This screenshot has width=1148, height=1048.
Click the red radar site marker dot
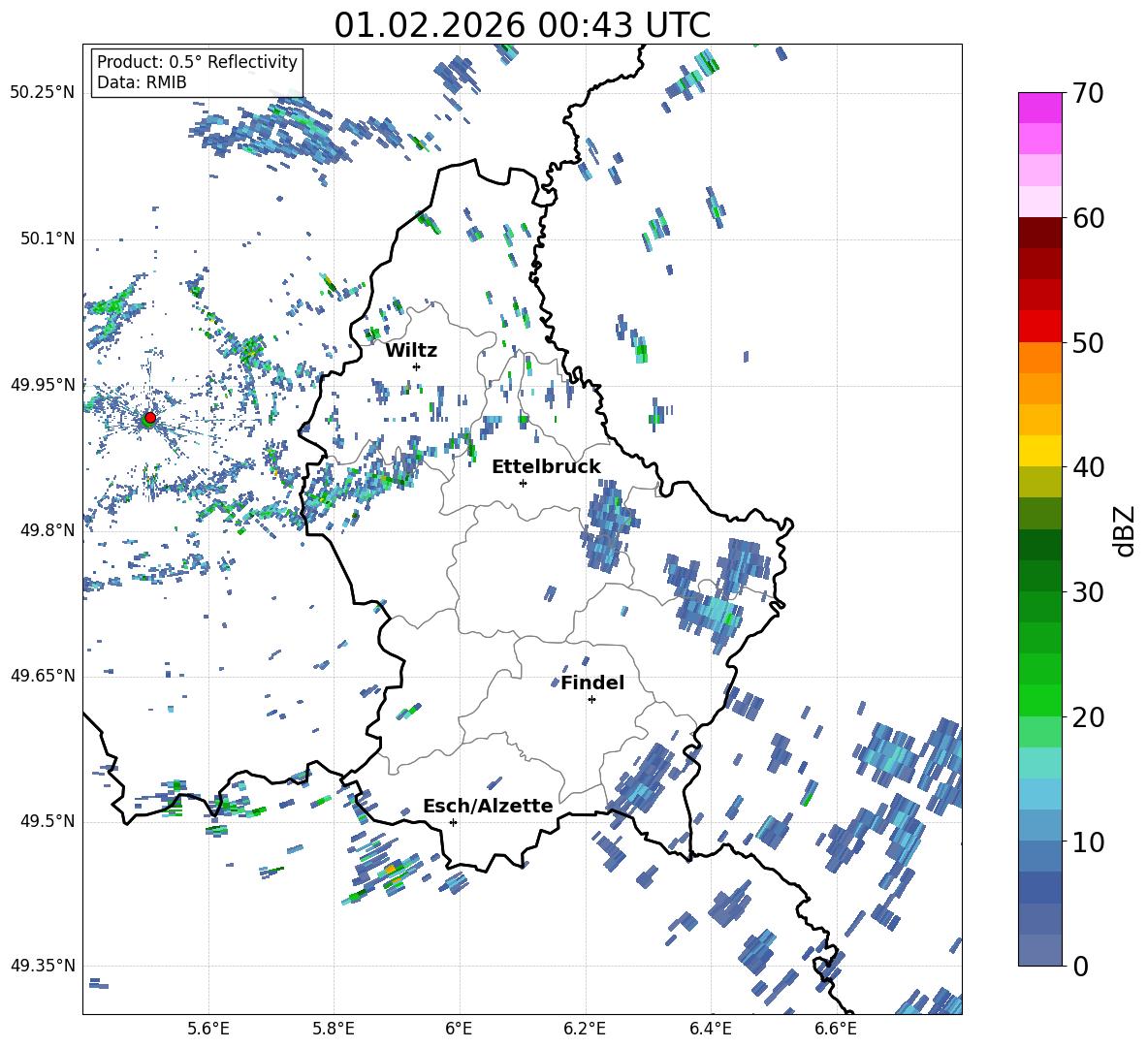tap(149, 418)
